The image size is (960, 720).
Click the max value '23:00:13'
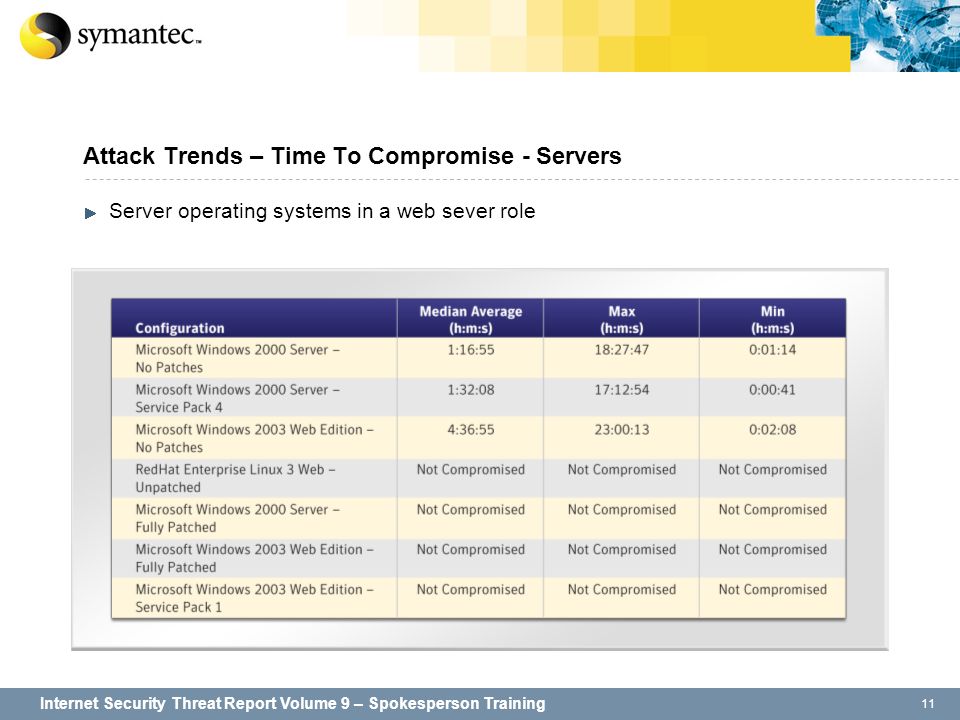click(x=621, y=429)
